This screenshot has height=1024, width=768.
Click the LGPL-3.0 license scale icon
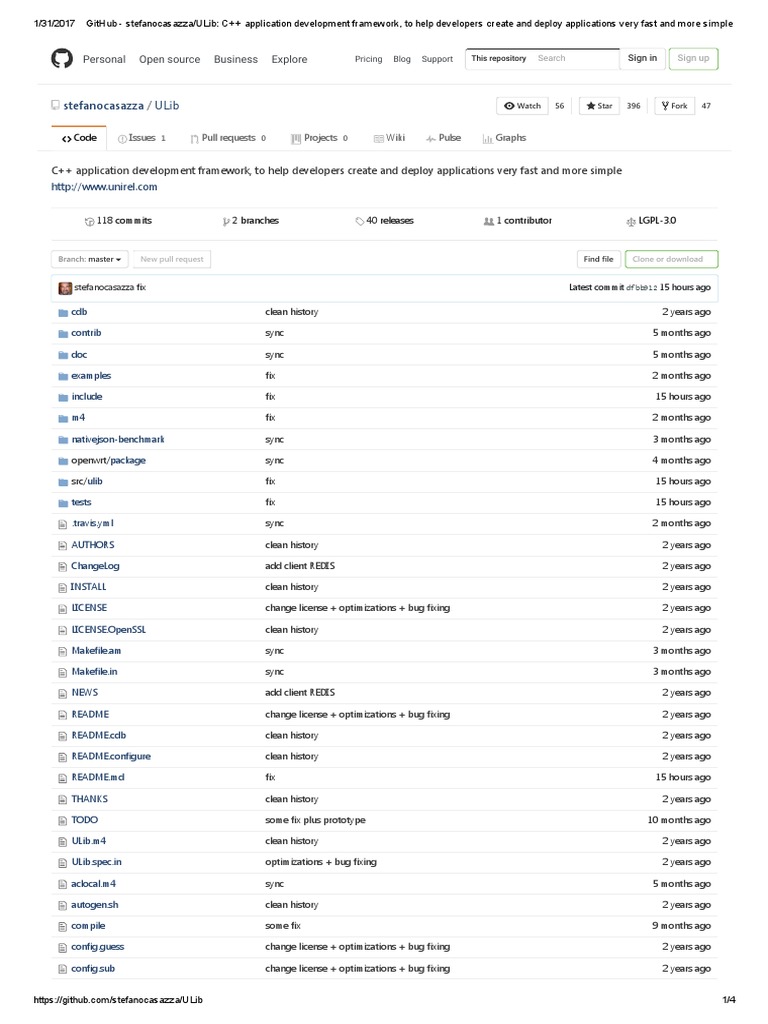pyautogui.click(x=630, y=221)
